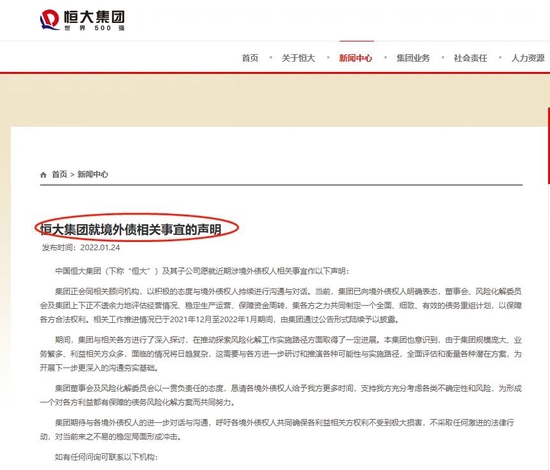Open the 社会责任 navigation item
550x470 pixels.
(470, 58)
